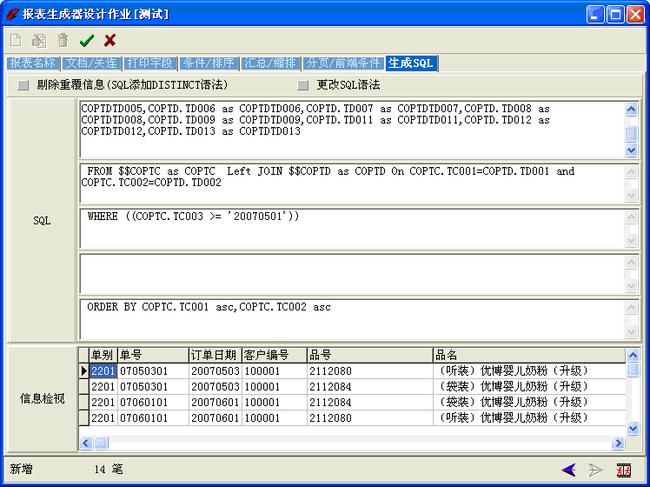Click the 信息检视 panel label
Viewport: 650px width, 487px height.
pyautogui.click(x=42, y=399)
